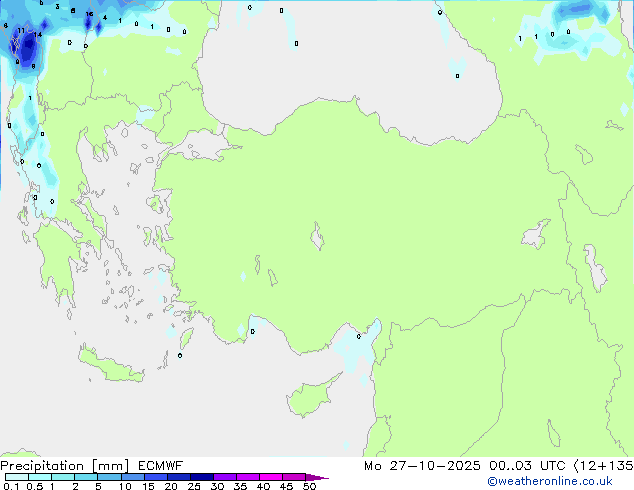Click the "50" legend scale label
634x490 pixels.
click(x=309, y=486)
